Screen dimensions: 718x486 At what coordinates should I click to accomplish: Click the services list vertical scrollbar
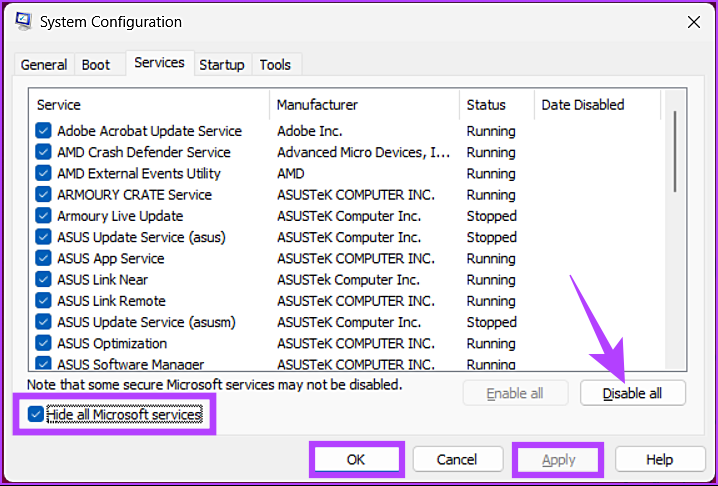pos(675,151)
